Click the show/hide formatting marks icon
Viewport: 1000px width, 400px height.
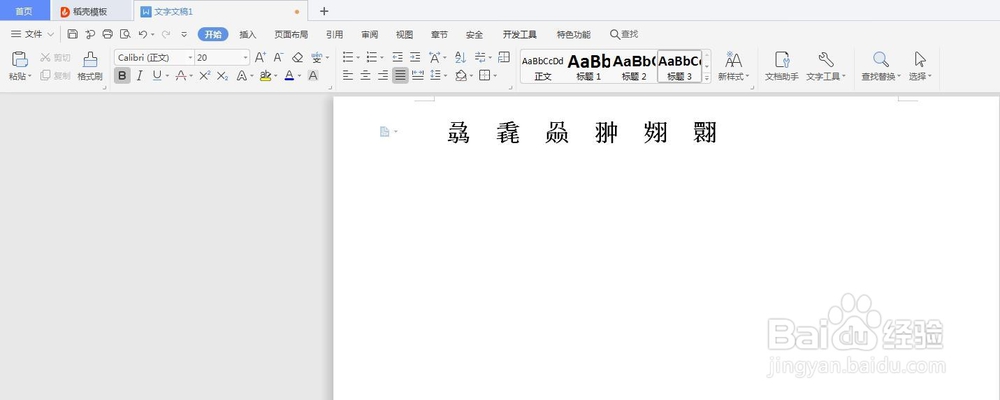coord(480,57)
